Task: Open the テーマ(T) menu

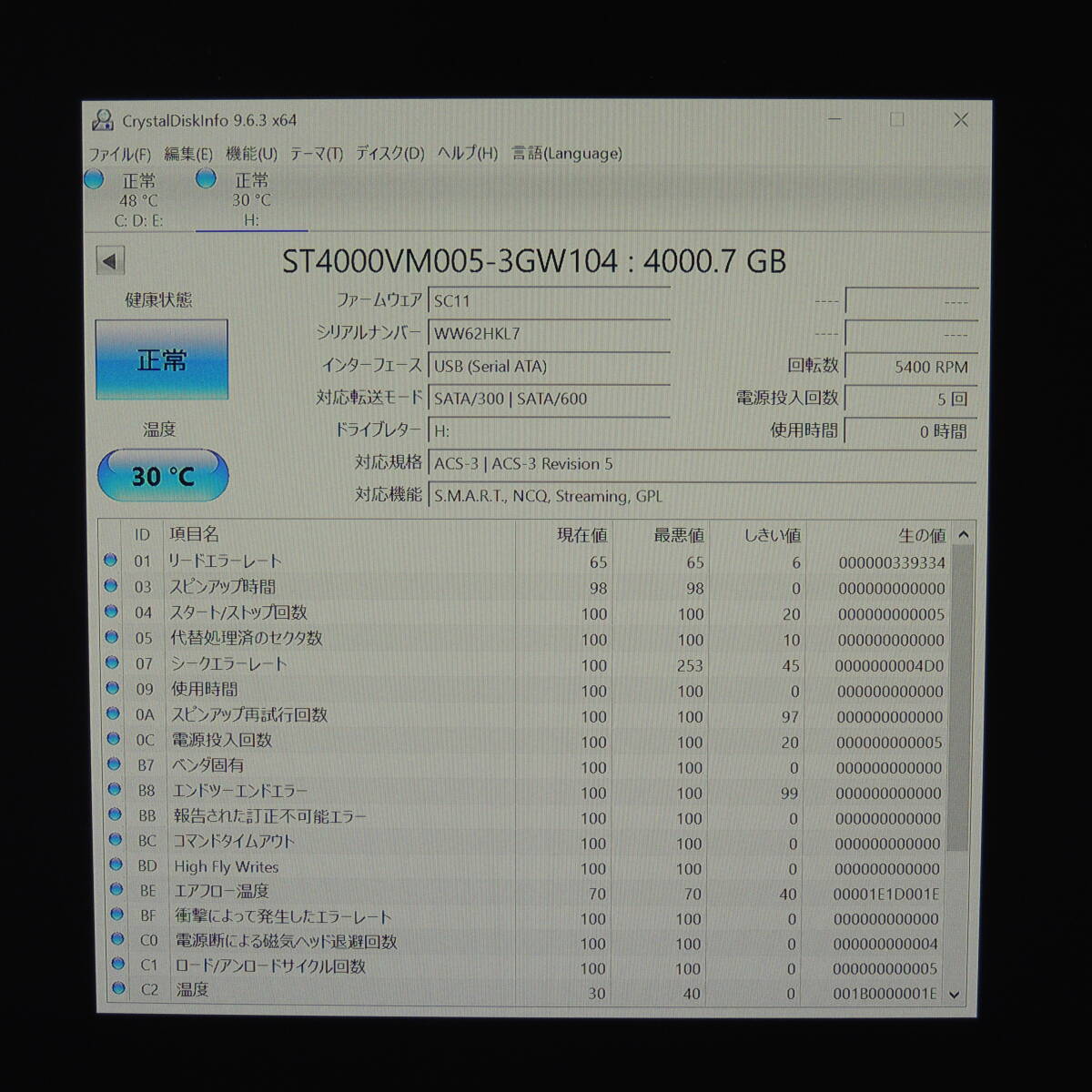Action: [x=316, y=154]
